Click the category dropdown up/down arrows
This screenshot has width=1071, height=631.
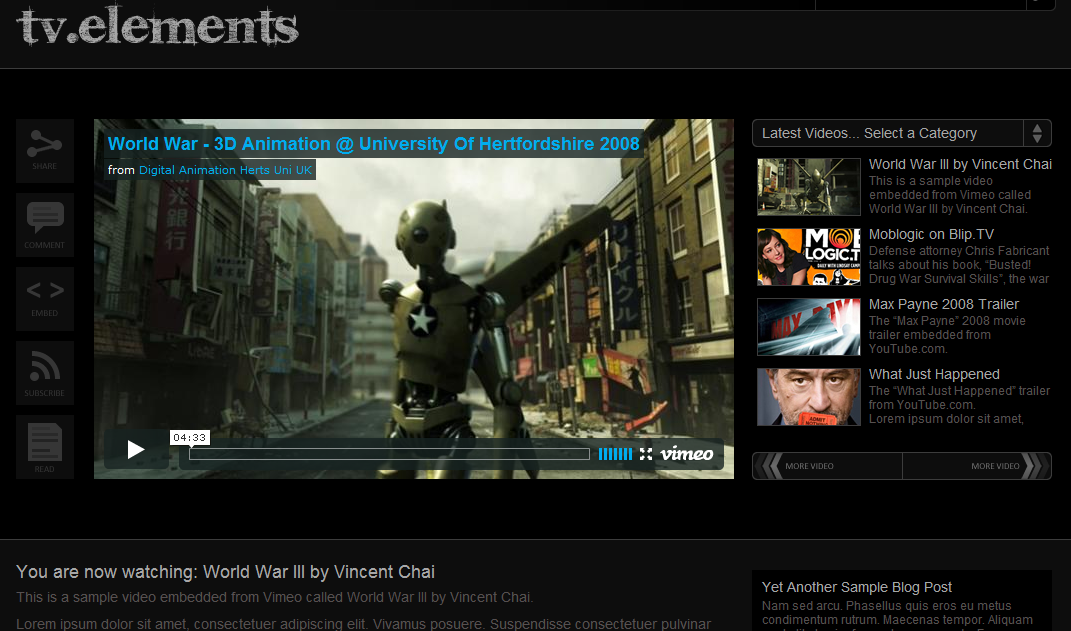tap(1037, 133)
